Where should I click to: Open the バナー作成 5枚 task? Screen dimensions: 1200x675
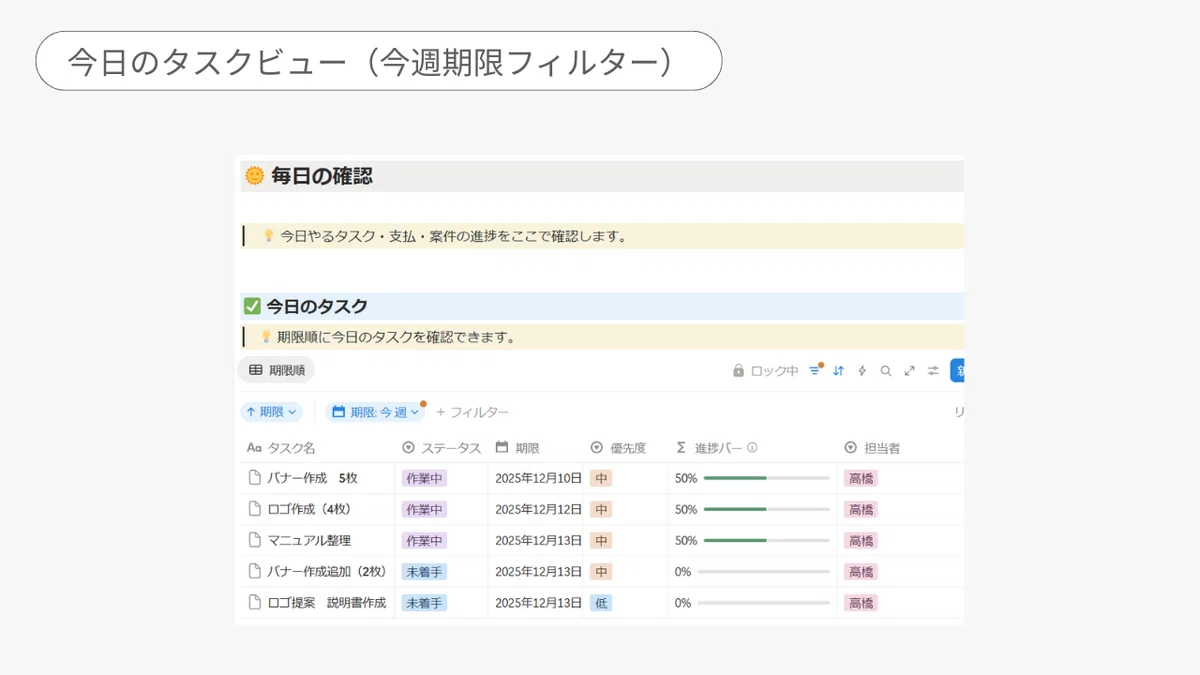tap(312, 478)
